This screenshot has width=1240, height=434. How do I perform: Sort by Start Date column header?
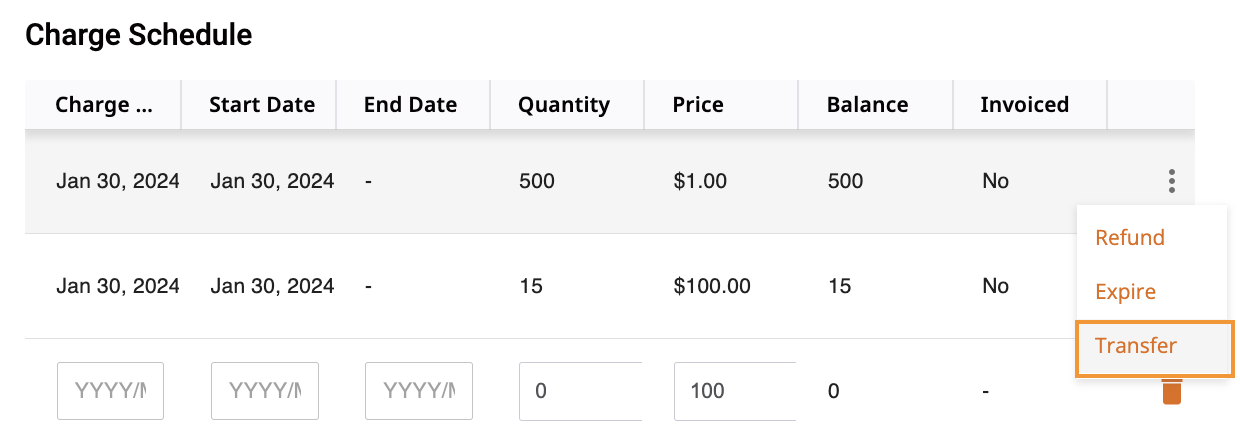click(x=261, y=105)
